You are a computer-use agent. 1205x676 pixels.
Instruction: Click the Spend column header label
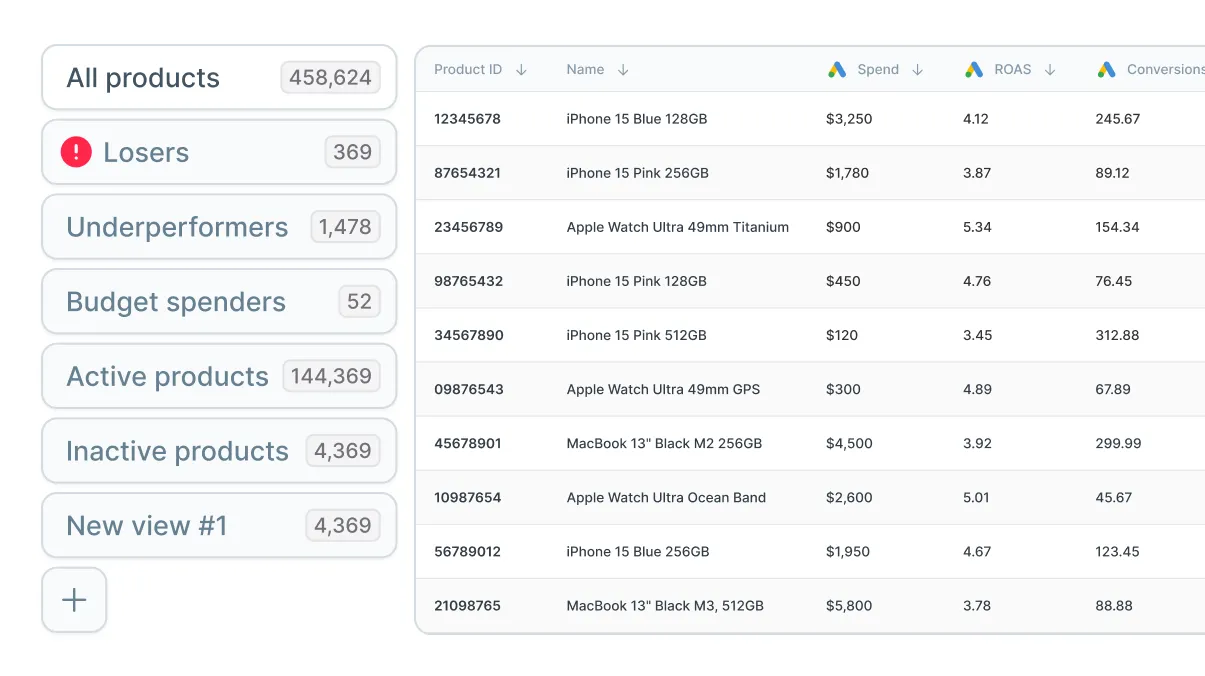878,70
